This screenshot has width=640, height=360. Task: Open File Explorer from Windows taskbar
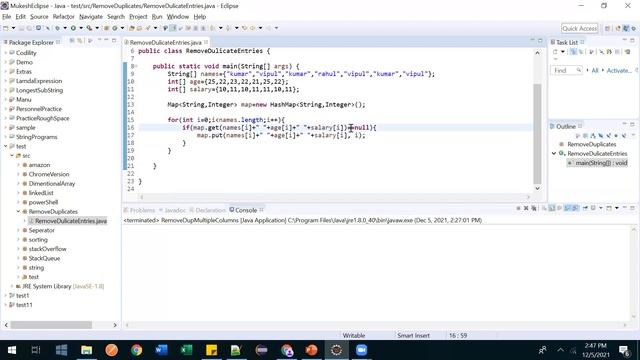pyautogui.click(x=87, y=350)
